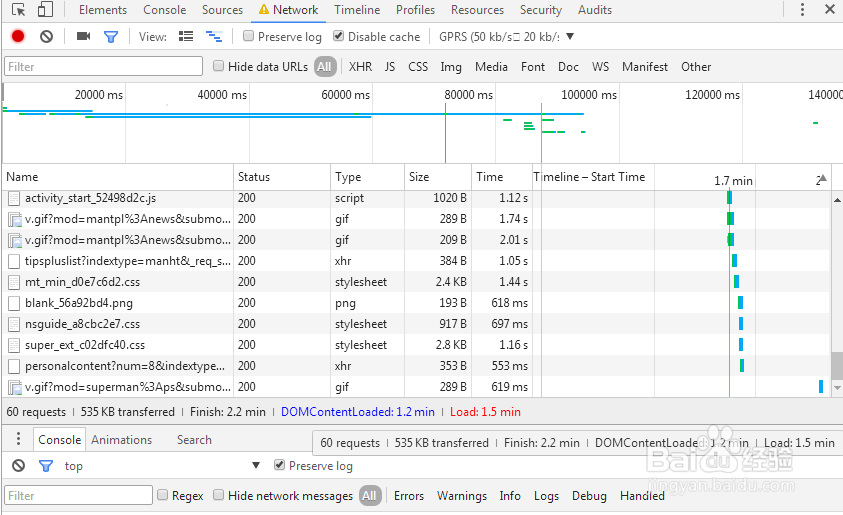Click the Network tab warning triangle icon
Image resolution: width=843 pixels, height=515 pixels.
click(x=263, y=10)
